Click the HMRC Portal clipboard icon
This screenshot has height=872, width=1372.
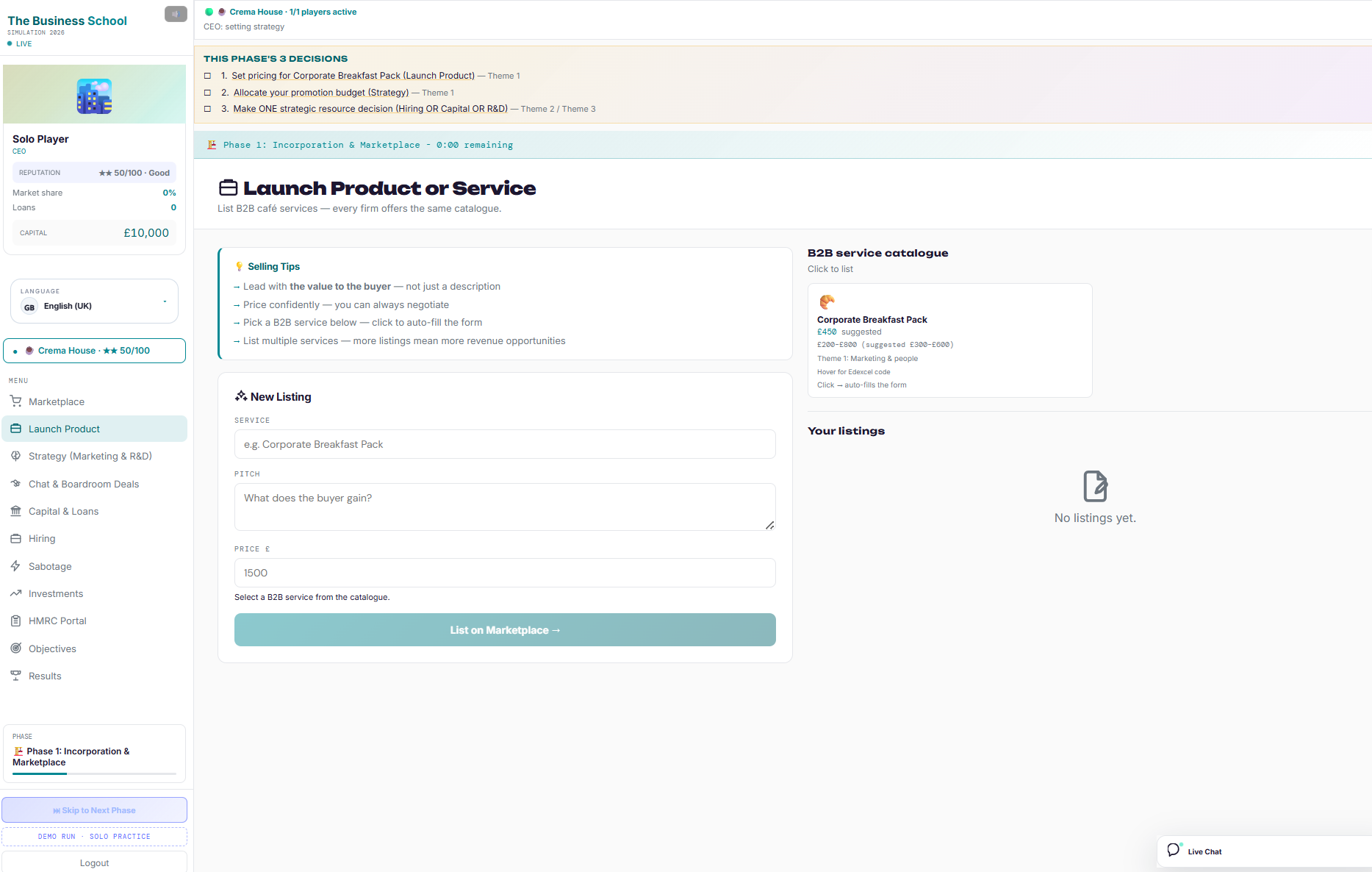(x=15, y=621)
